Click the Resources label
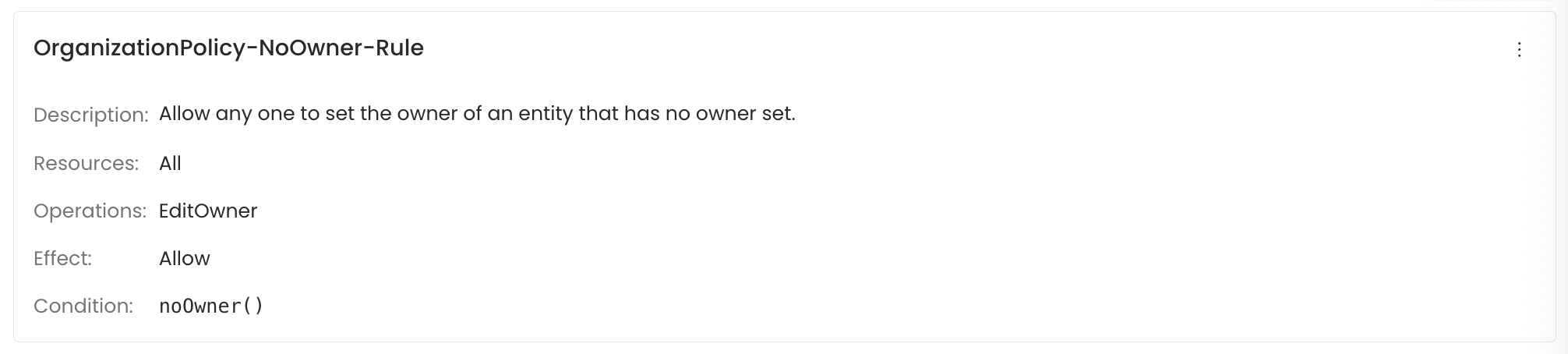Screen dimensions: 1568x354 click(x=86, y=164)
